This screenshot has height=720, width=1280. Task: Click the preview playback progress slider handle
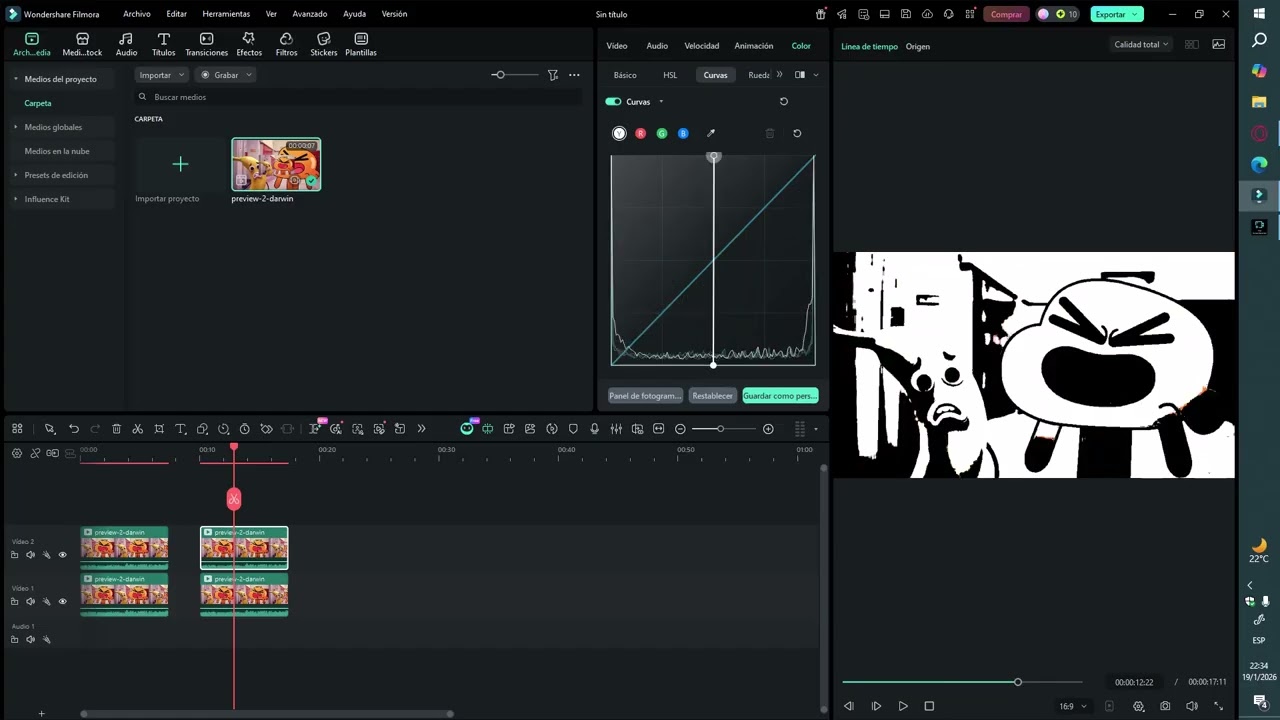[1017, 682]
